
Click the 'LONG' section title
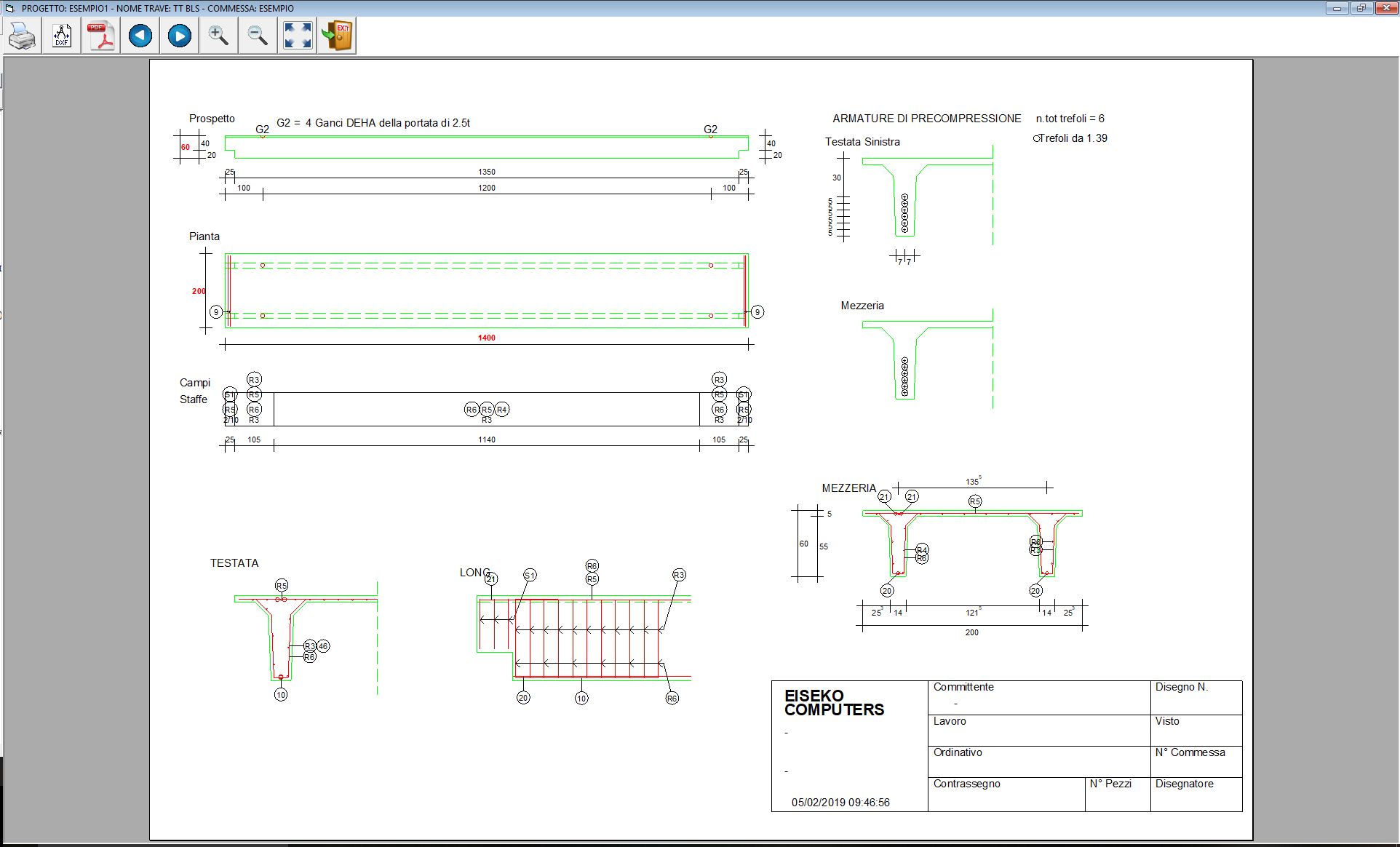[474, 573]
